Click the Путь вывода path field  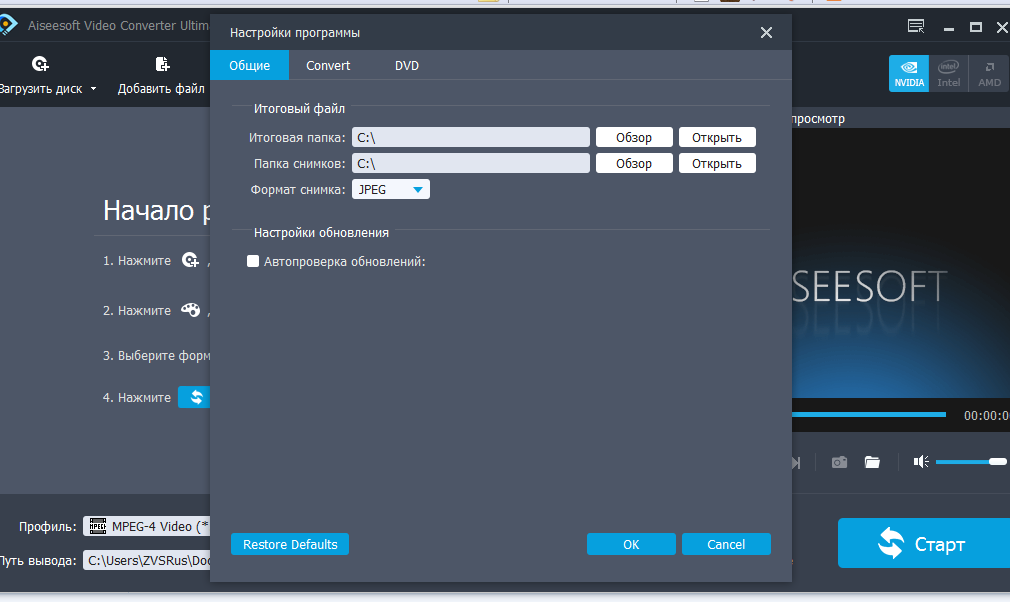tap(146, 560)
